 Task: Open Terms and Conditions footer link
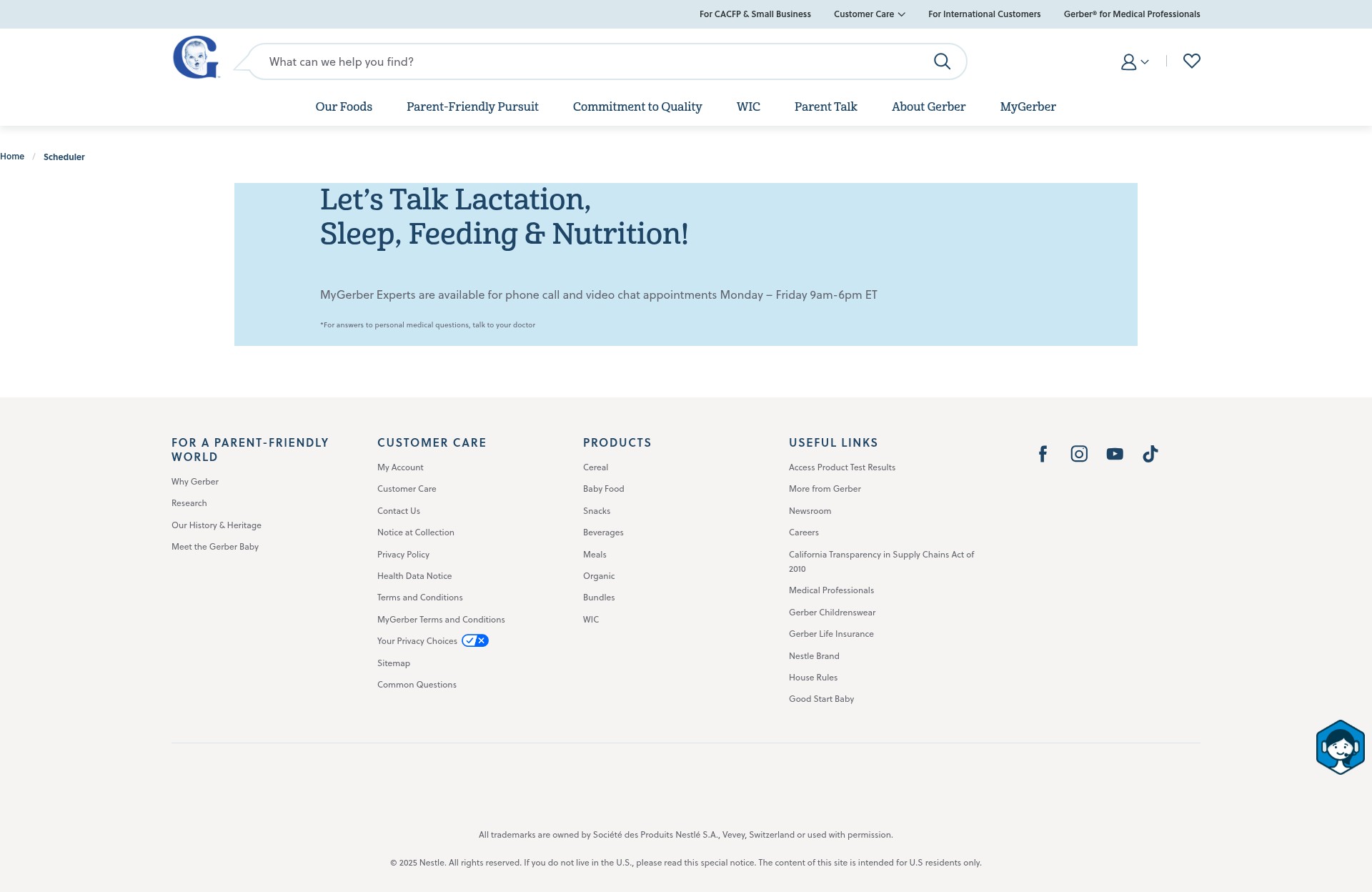(x=420, y=598)
